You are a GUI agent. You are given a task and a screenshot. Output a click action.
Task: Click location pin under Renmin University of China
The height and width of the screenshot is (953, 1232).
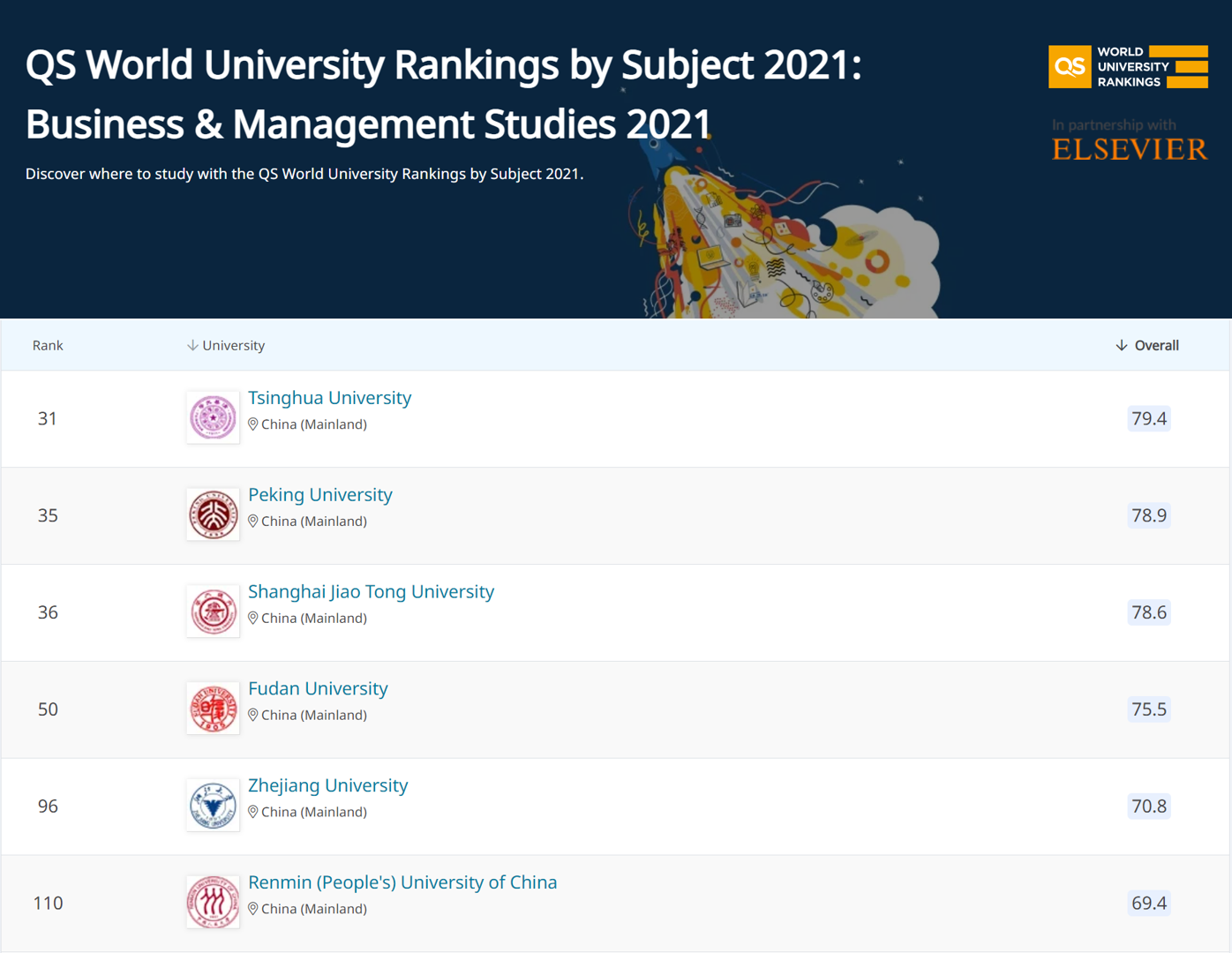pos(253,910)
